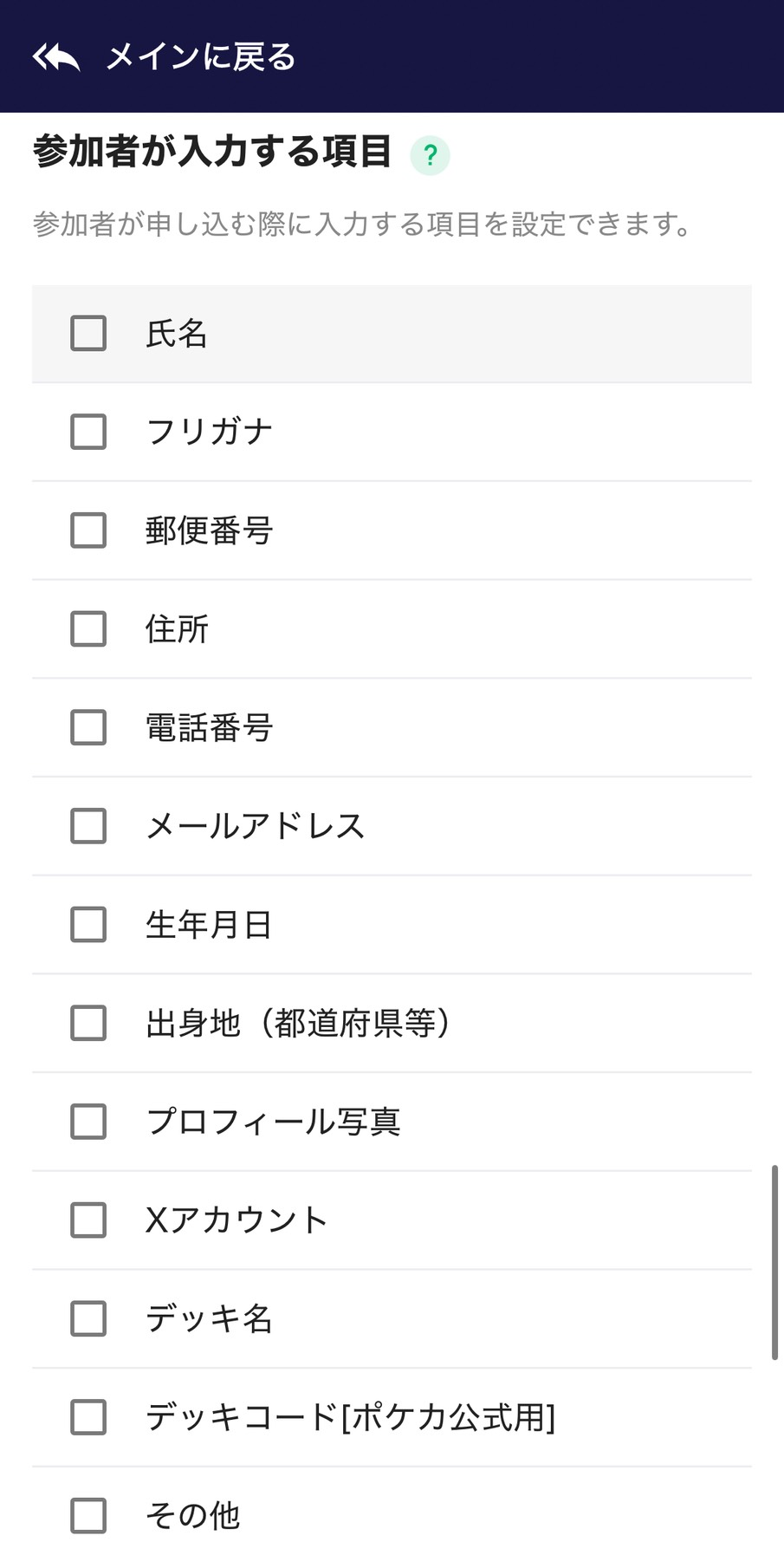
Task: Toggle the その他 checkbox
Action: point(88,1516)
